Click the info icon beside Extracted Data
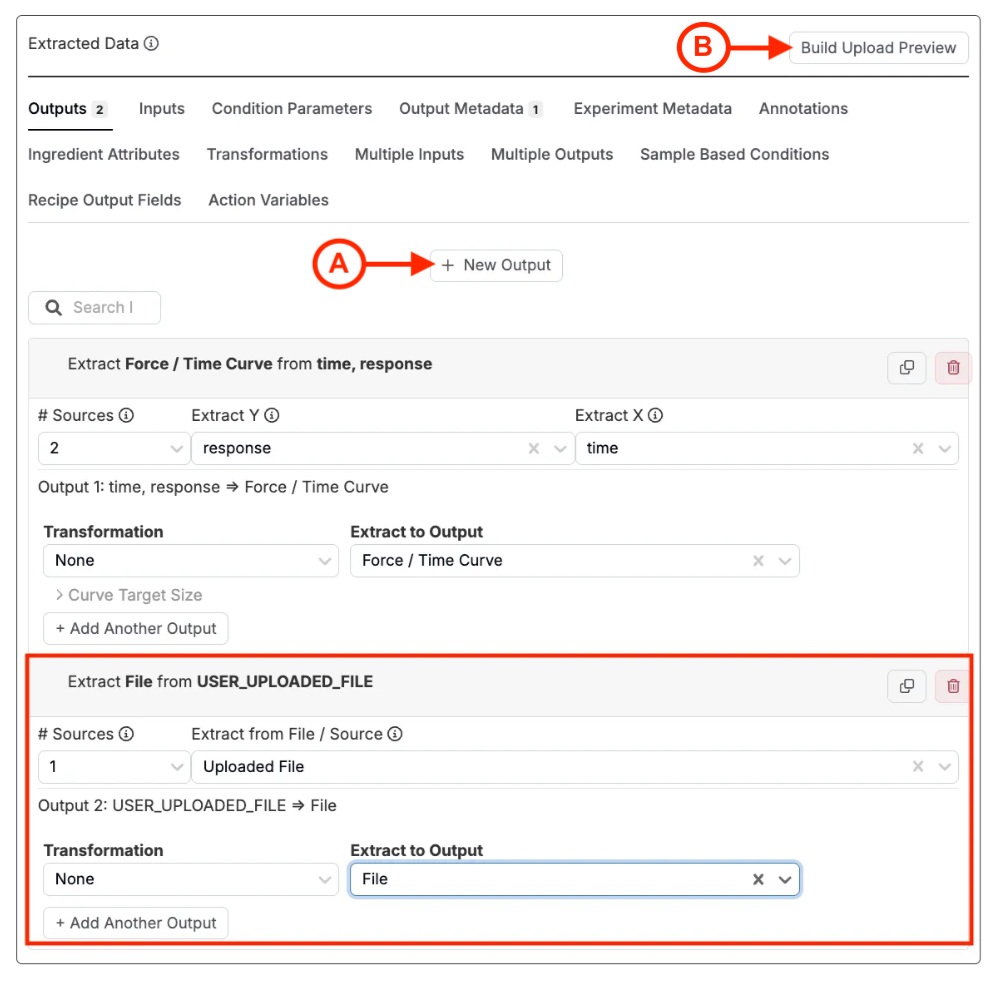Viewport: 998px width, 985px height. 152,44
